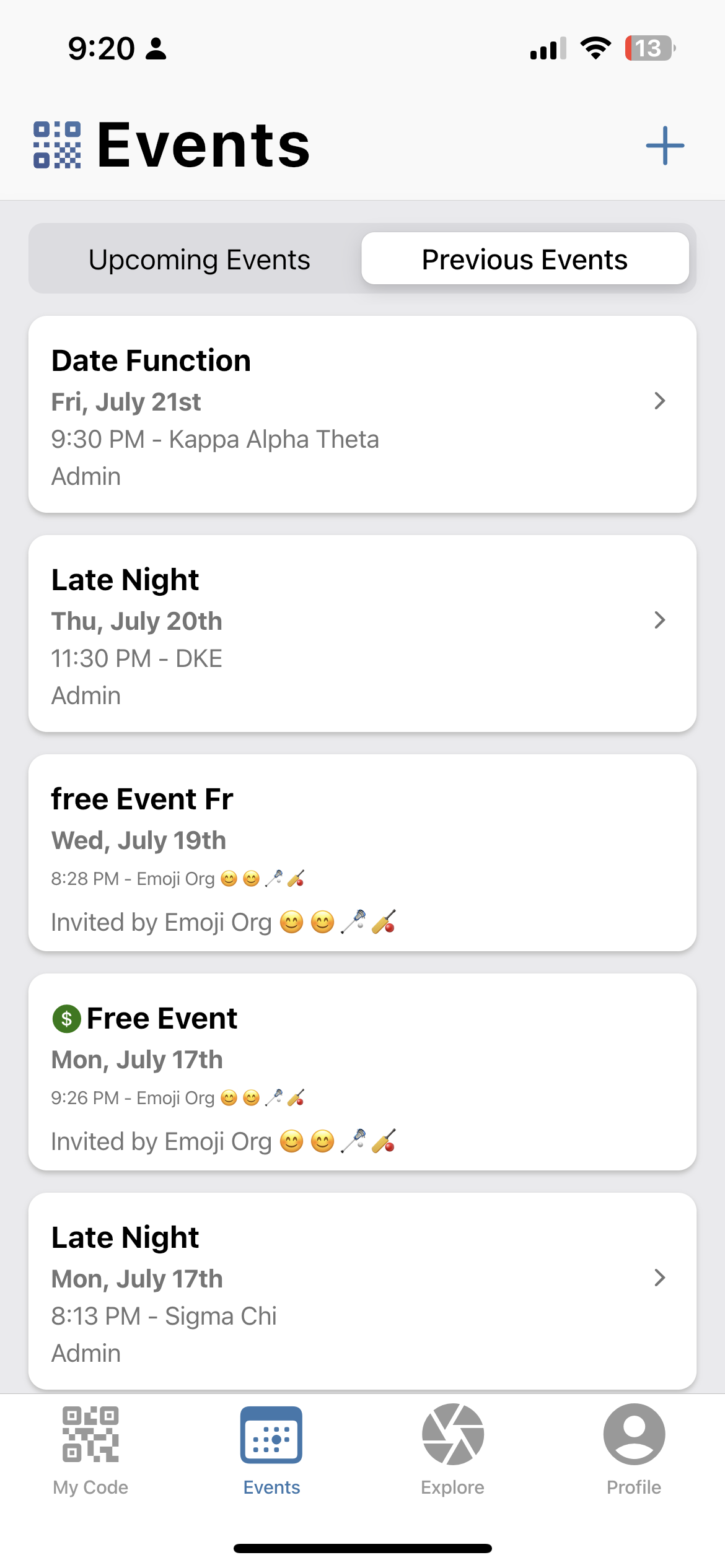The image size is (725, 1568).
Task: Tap the plus icon to add event
Action: [x=665, y=146]
